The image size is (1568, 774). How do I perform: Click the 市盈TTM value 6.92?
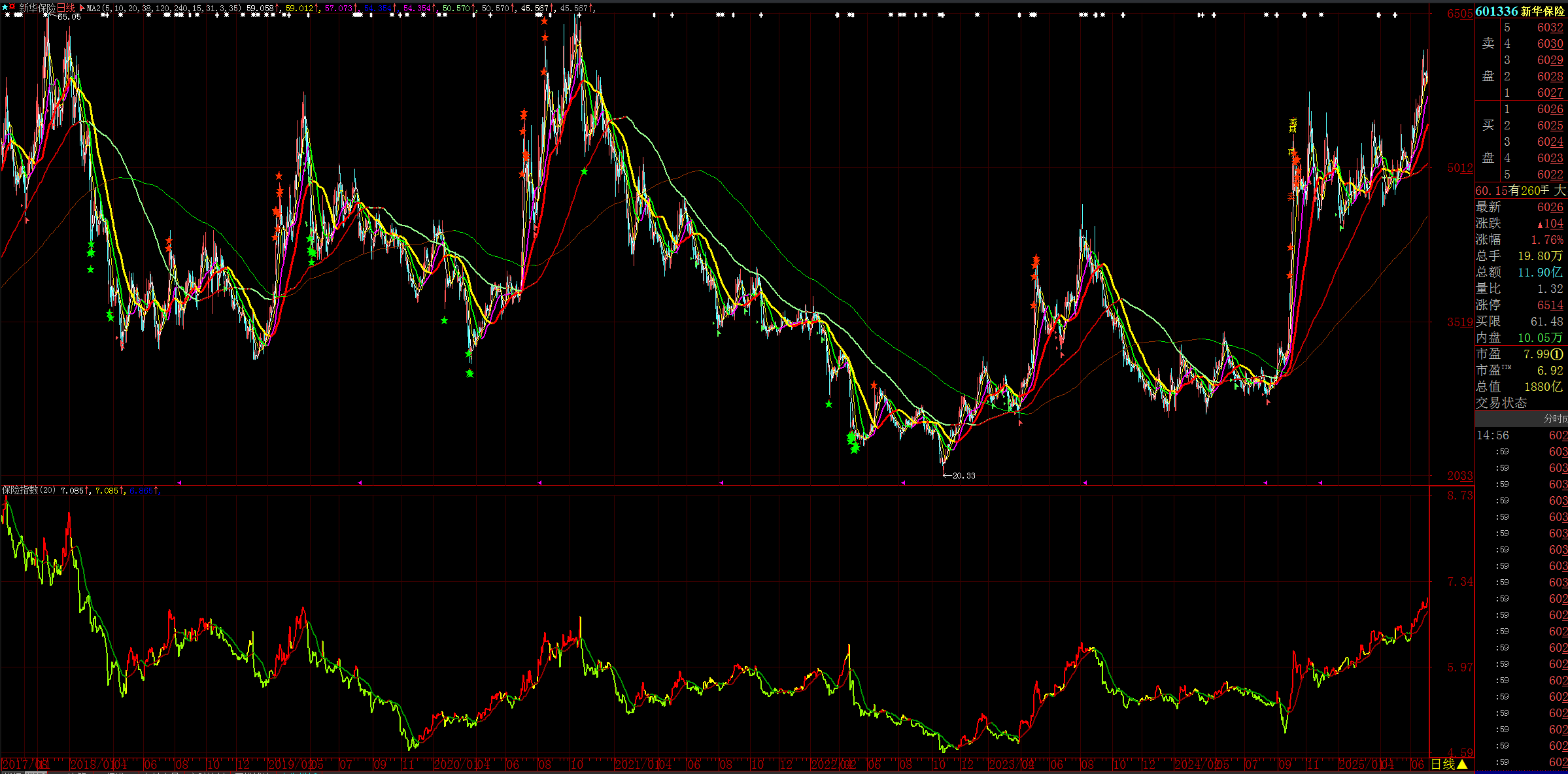[1550, 371]
